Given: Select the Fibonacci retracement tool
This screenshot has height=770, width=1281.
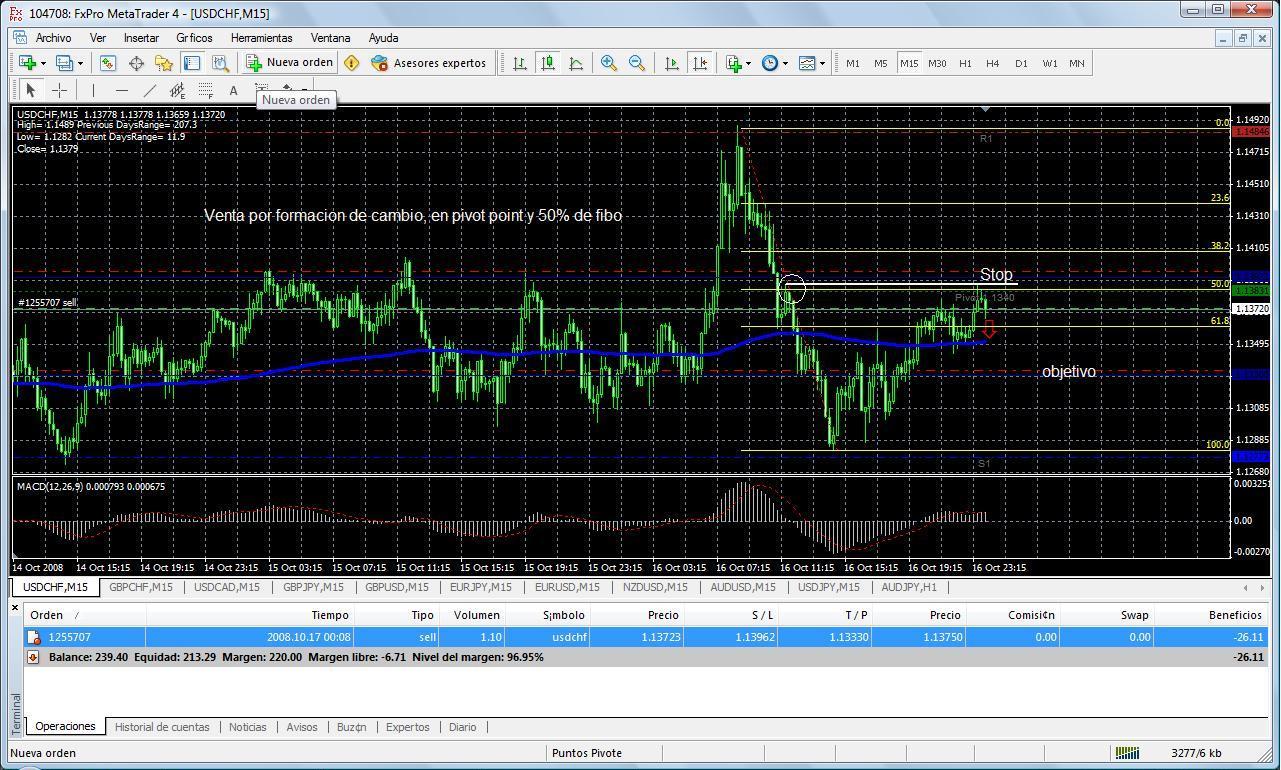Looking at the screenshot, I should (205, 90).
